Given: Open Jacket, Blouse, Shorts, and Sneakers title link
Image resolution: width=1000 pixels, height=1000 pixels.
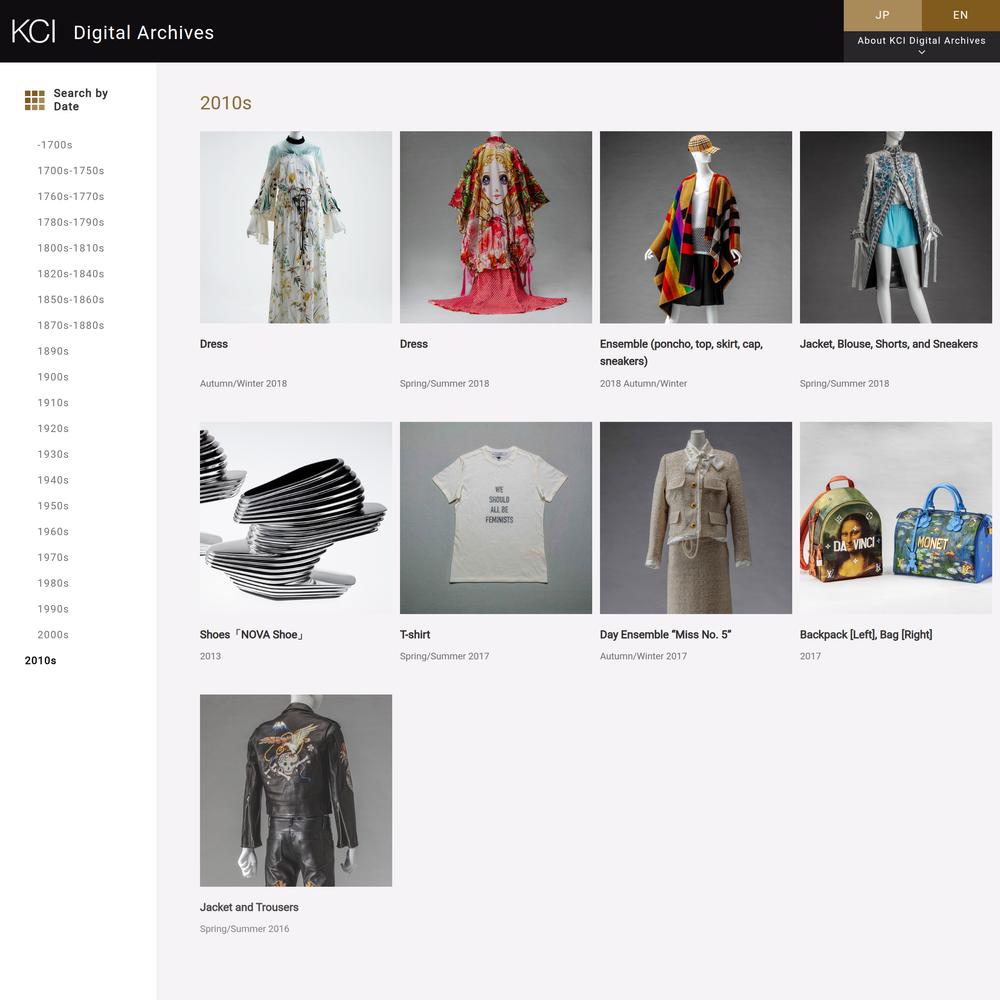Looking at the screenshot, I should 888,344.
